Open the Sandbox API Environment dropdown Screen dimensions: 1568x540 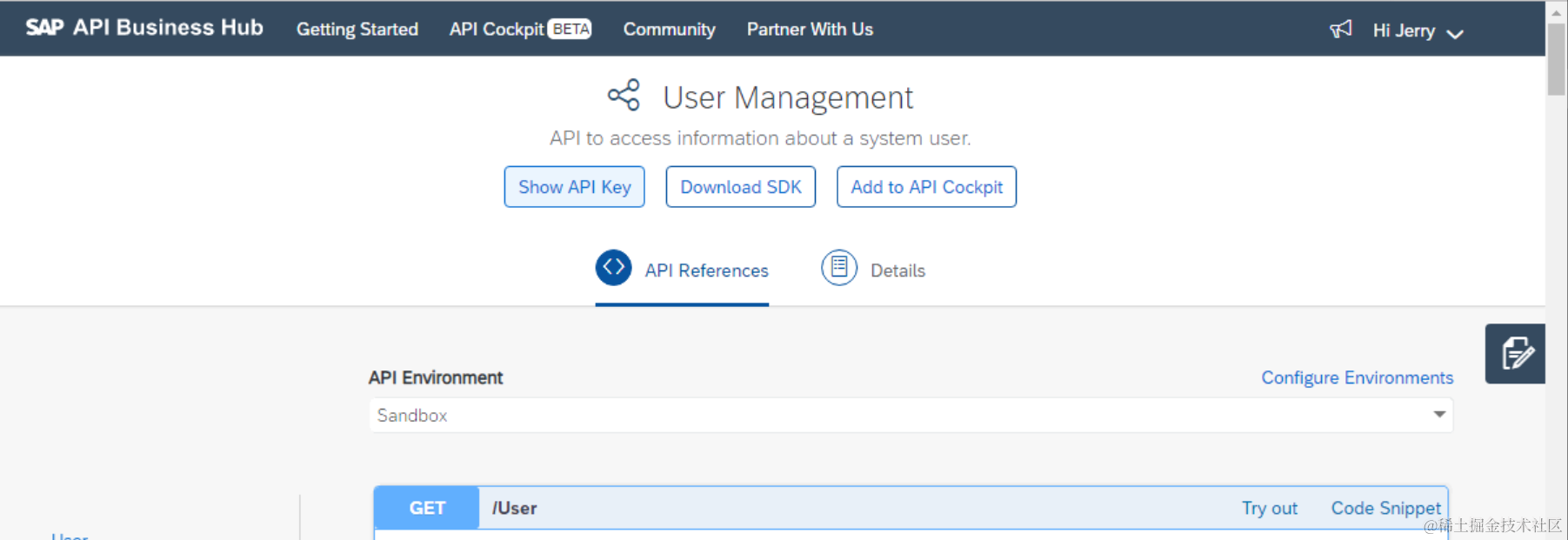point(910,416)
